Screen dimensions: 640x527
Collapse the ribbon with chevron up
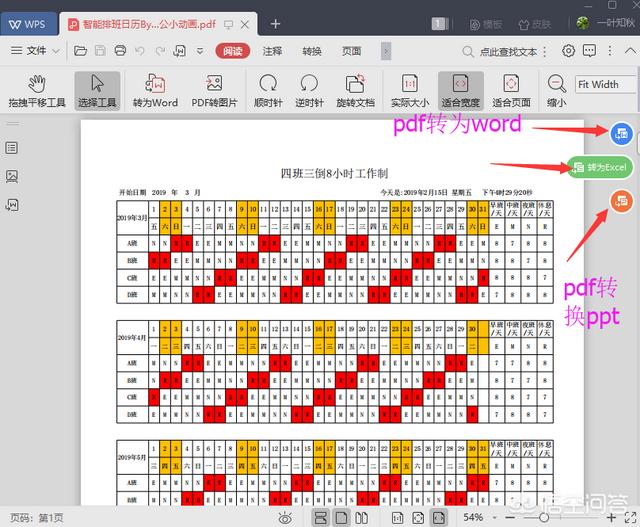tap(630, 51)
